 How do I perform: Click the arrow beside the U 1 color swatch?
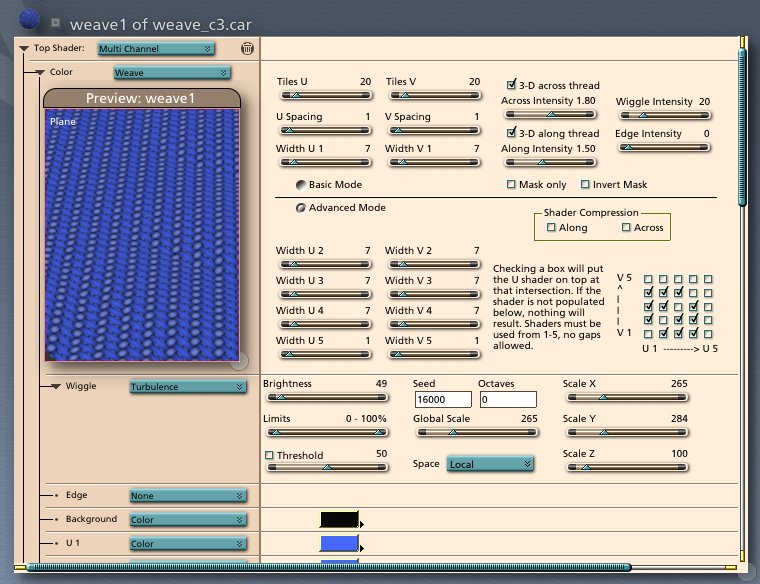coord(362,547)
